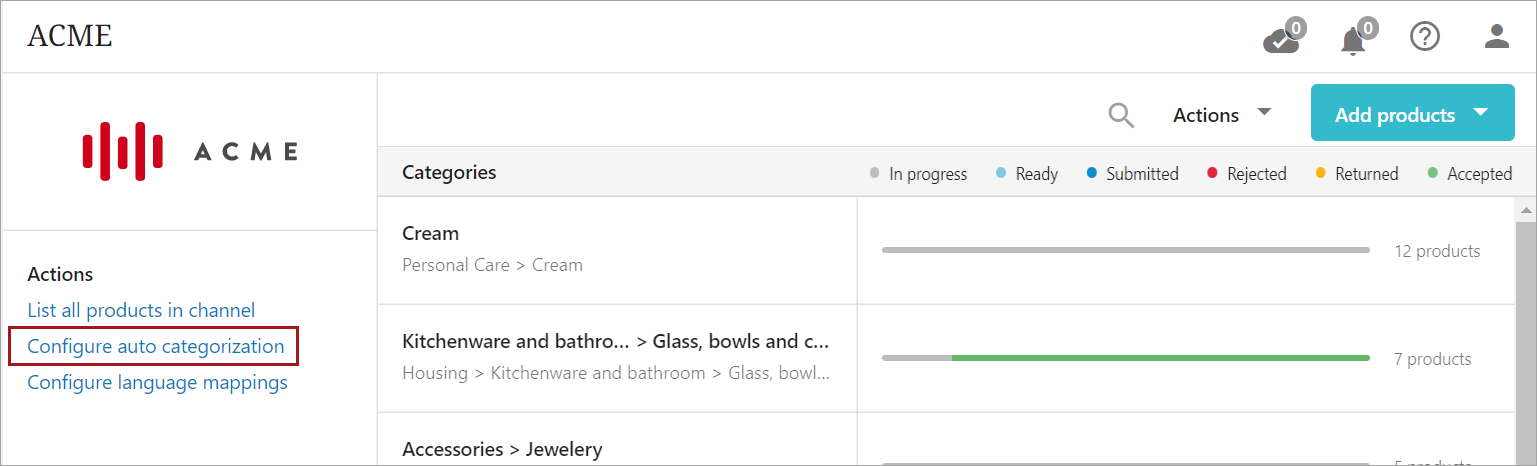Open the notifications bell
Image resolution: width=1537 pixels, height=466 pixels.
coord(1353,40)
